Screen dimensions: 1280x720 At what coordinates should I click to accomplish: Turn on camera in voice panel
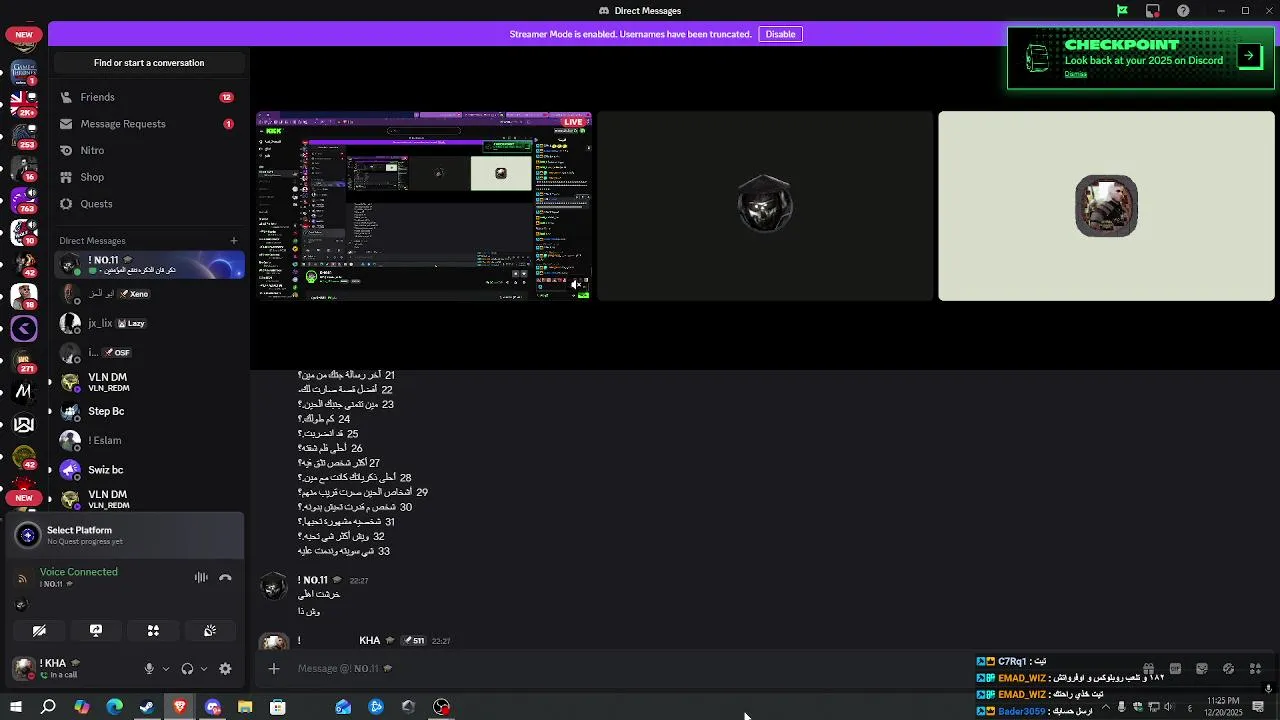[x=39, y=631]
